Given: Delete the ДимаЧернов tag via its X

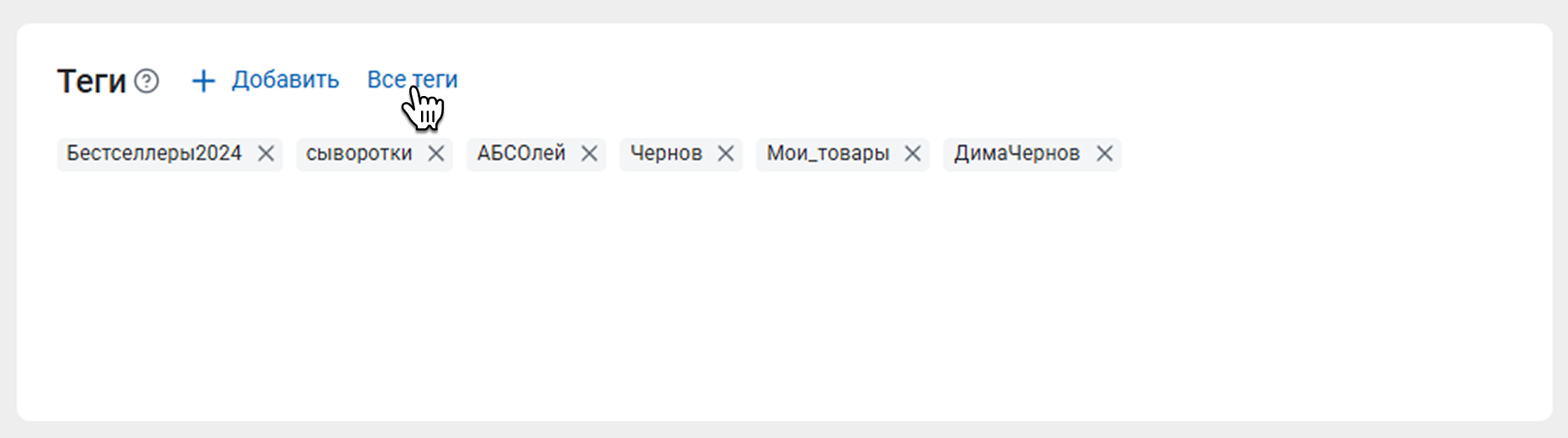Looking at the screenshot, I should click(1105, 154).
